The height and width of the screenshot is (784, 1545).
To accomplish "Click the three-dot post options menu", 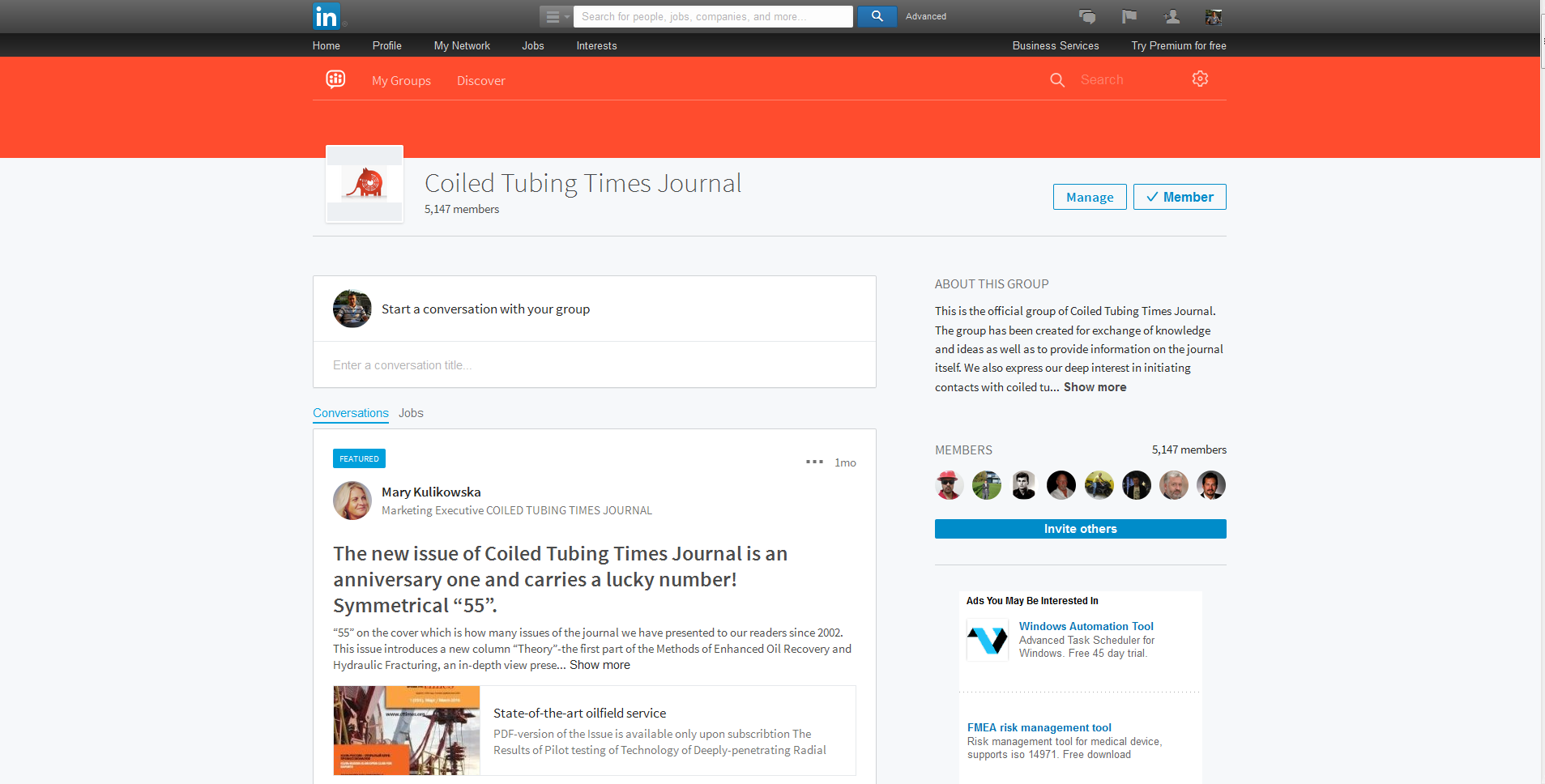I will 814,462.
